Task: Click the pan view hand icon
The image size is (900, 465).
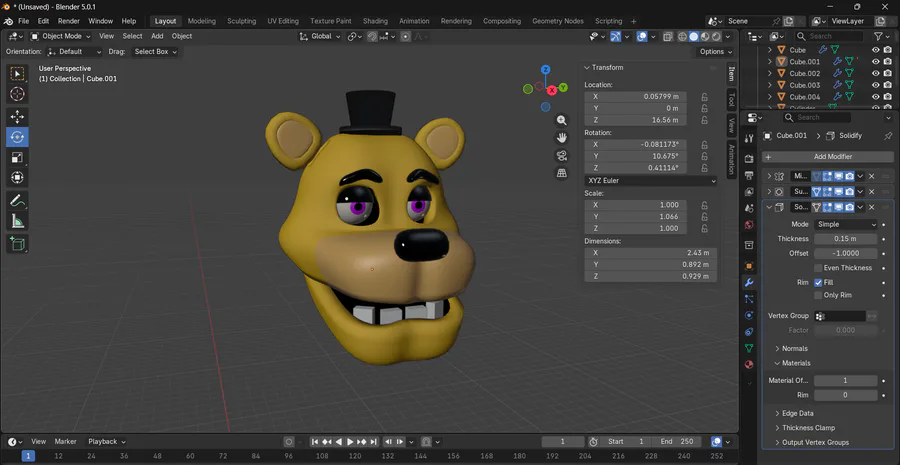Action: [561, 138]
